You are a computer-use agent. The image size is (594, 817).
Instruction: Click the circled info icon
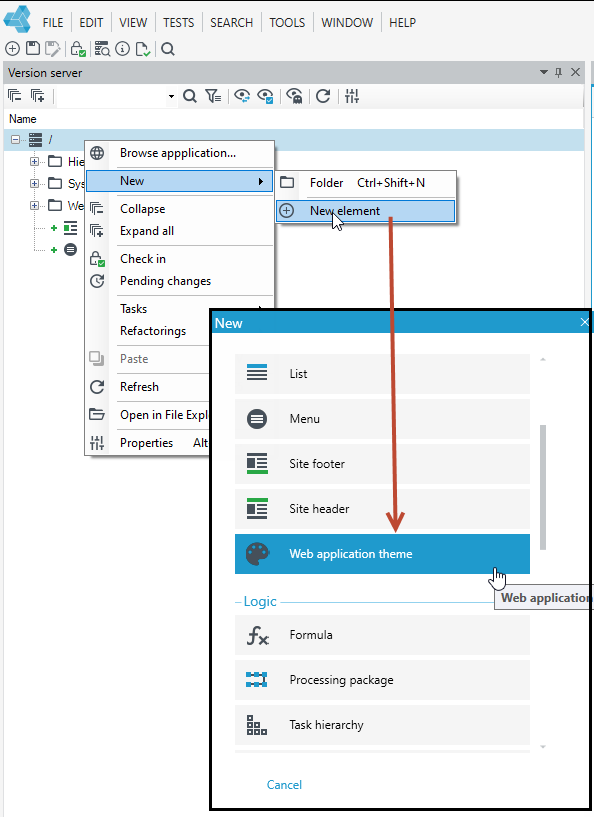pos(122,49)
